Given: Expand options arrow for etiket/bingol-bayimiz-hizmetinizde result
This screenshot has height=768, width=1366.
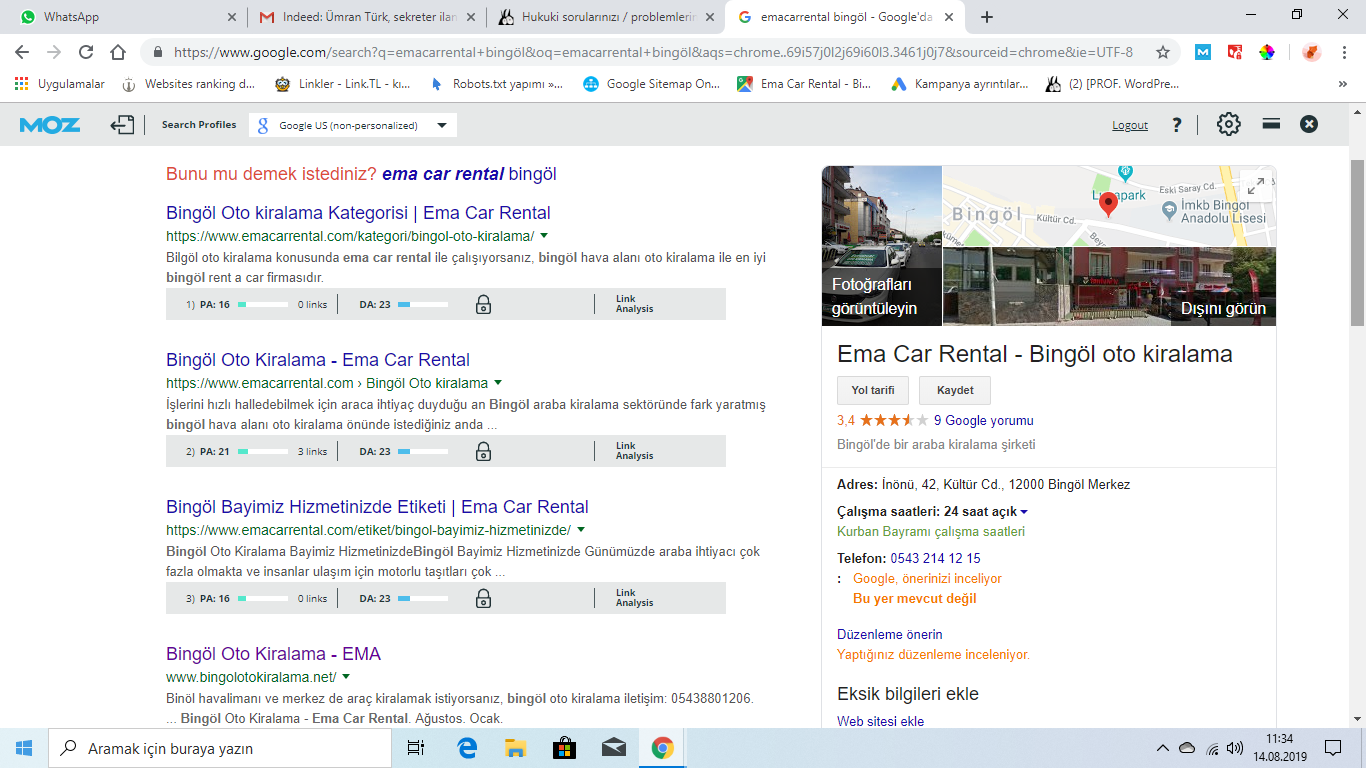Looking at the screenshot, I should [x=581, y=530].
